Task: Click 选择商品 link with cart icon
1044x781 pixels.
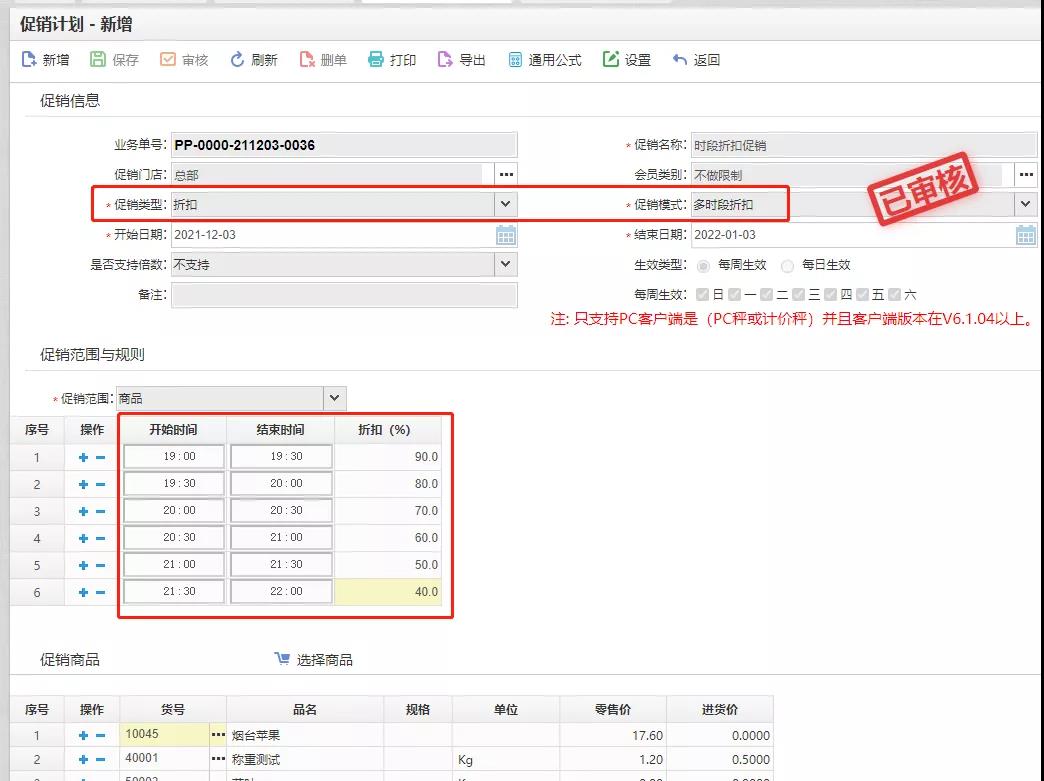Action: coord(314,660)
